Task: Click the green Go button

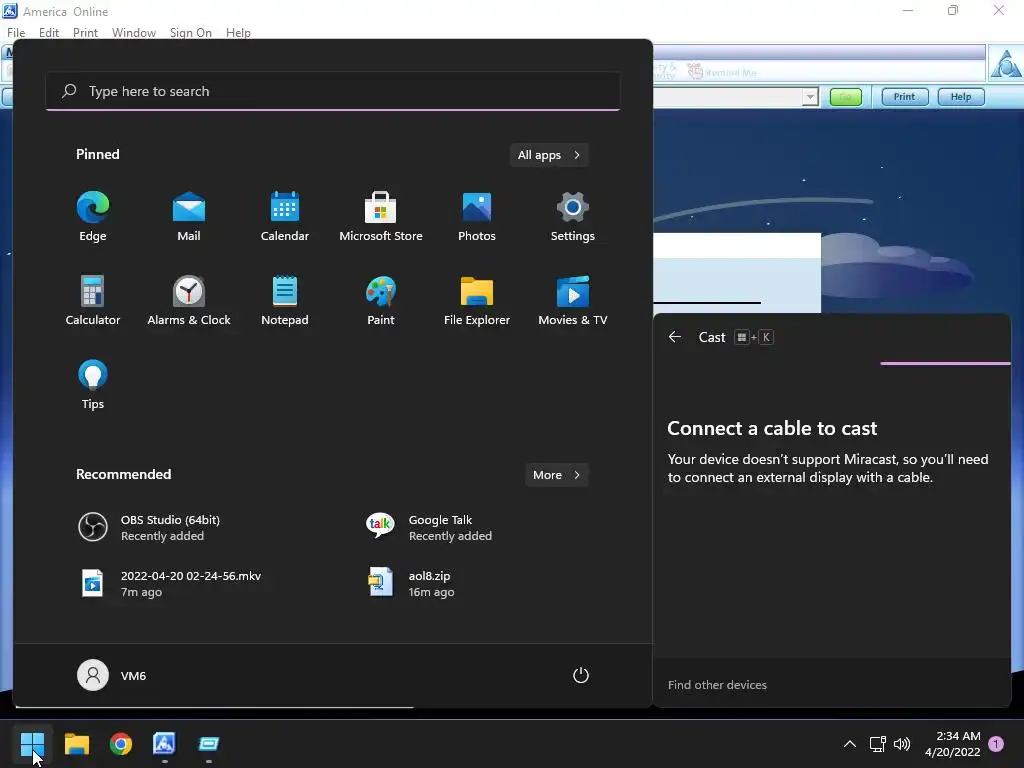Action: [846, 97]
